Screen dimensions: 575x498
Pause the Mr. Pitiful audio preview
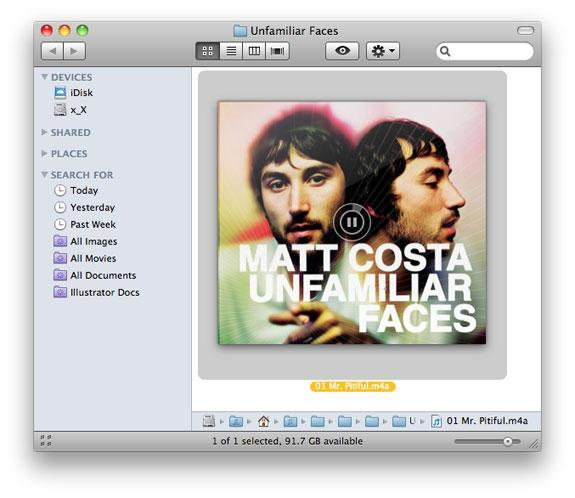pyautogui.click(x=352, y=222)
